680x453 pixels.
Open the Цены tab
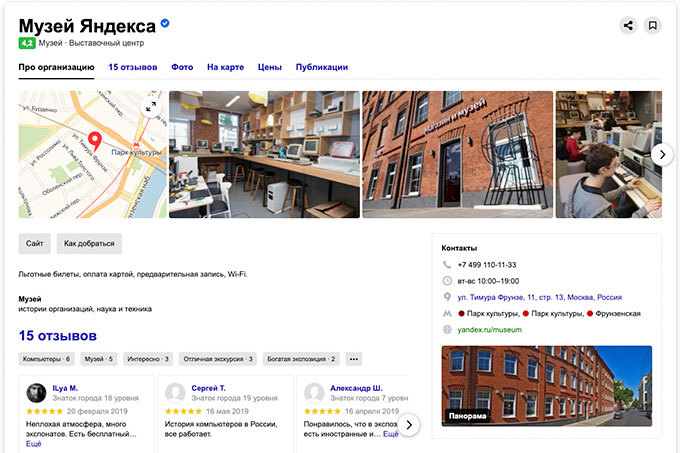(269, 67)
